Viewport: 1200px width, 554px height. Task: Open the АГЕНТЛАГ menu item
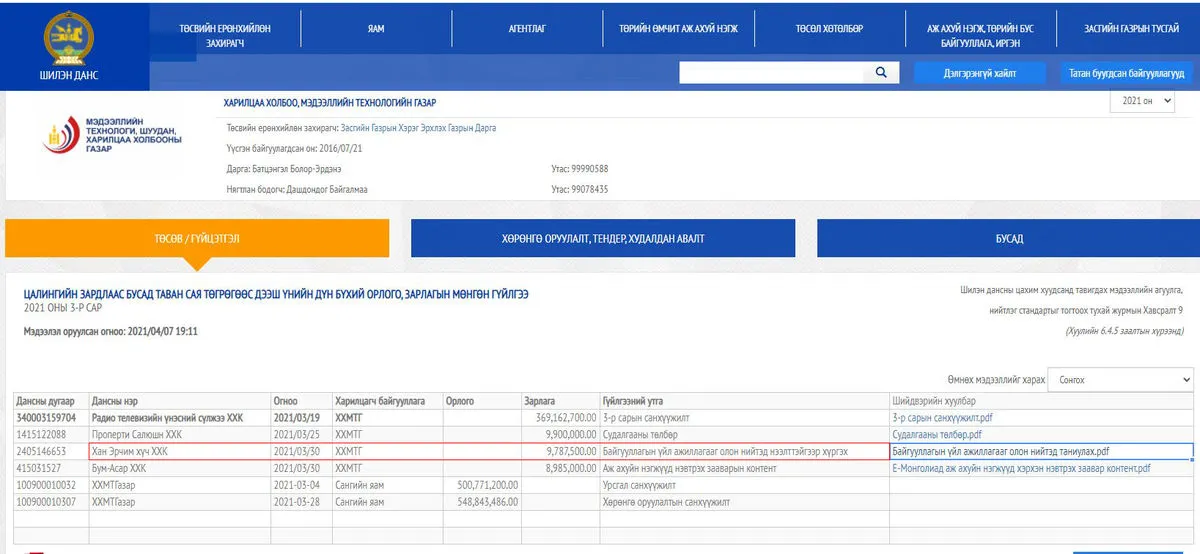(527, 29)
